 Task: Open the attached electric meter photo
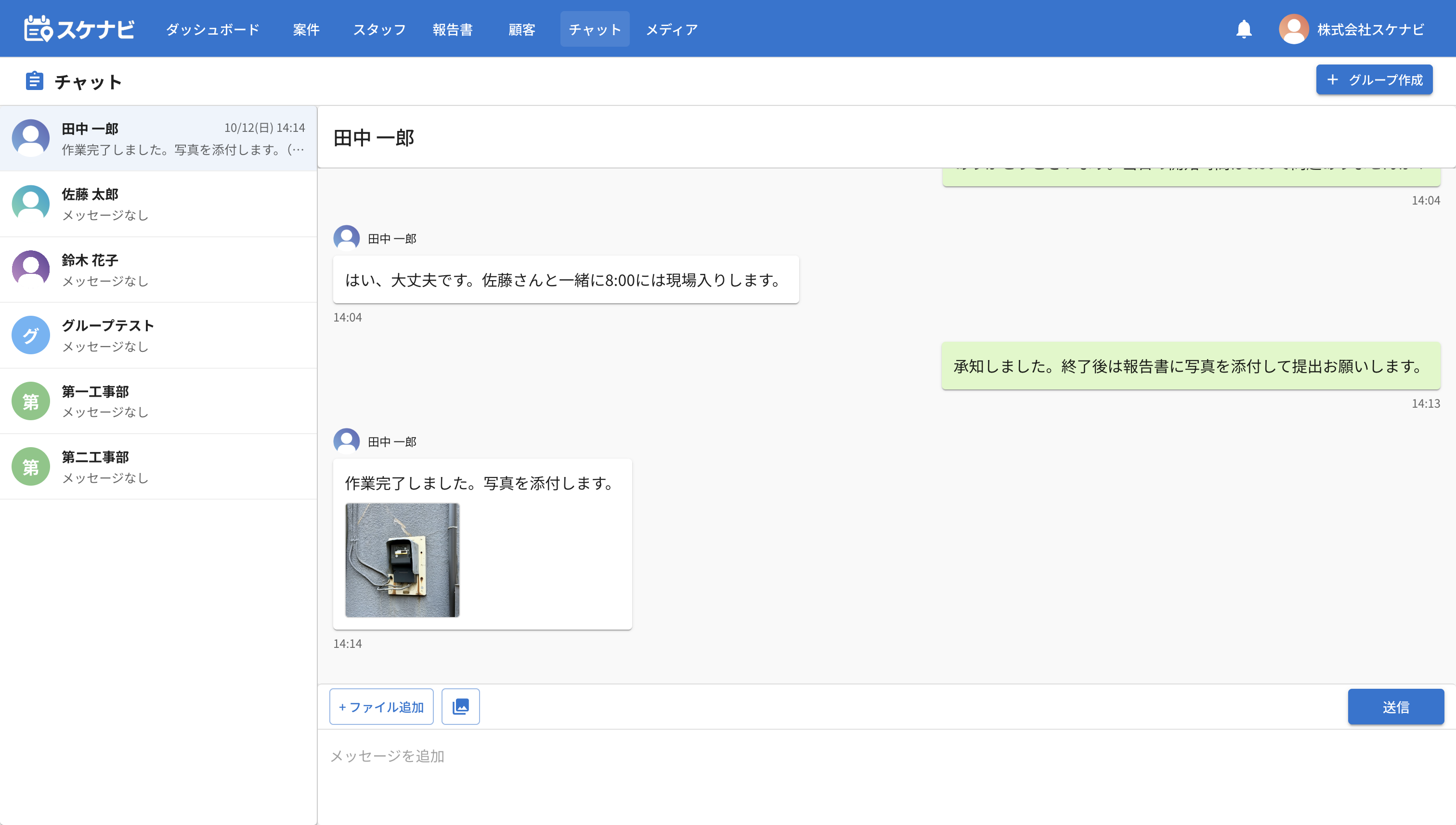[402, 560]
